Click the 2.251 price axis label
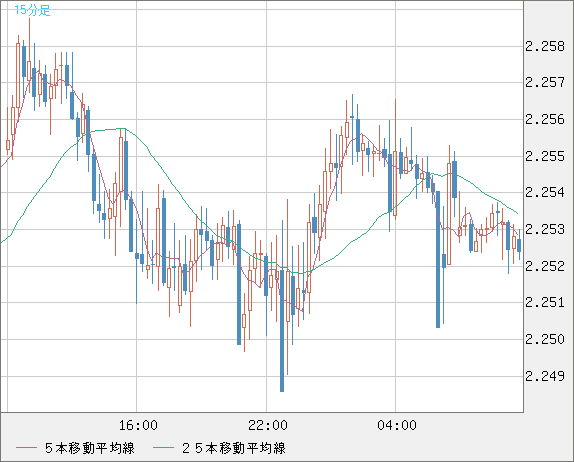Viewport: 574px width, 462px height. click(545, 302)
